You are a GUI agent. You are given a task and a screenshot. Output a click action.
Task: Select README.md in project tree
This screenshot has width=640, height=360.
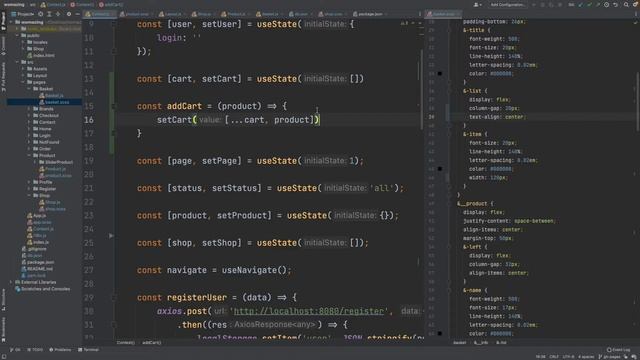40,269
